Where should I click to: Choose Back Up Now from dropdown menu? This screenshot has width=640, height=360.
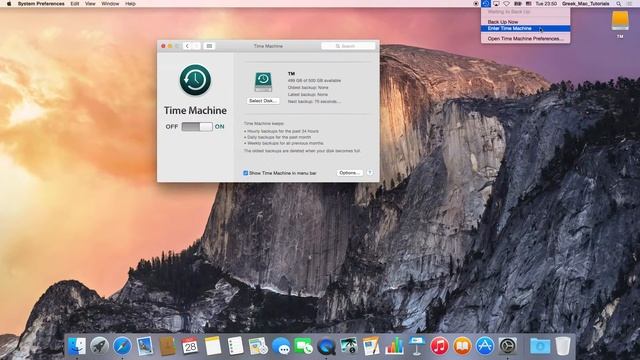[525, 22]
